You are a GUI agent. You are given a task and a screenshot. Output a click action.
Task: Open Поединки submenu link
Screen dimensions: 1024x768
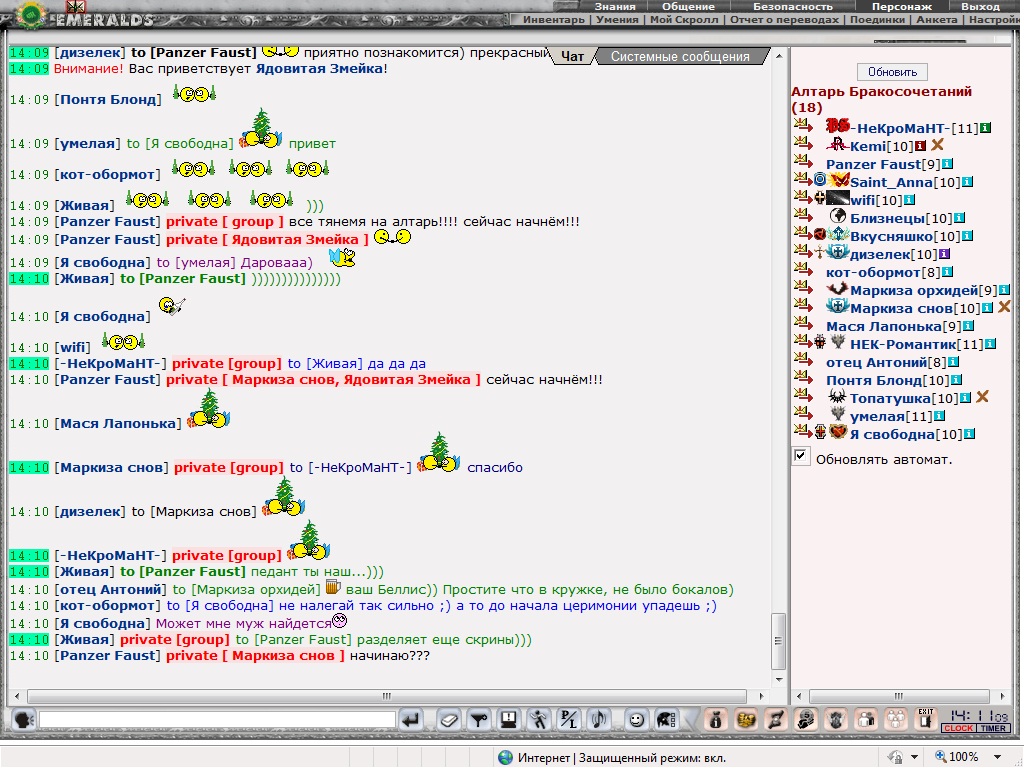point(877,20)
